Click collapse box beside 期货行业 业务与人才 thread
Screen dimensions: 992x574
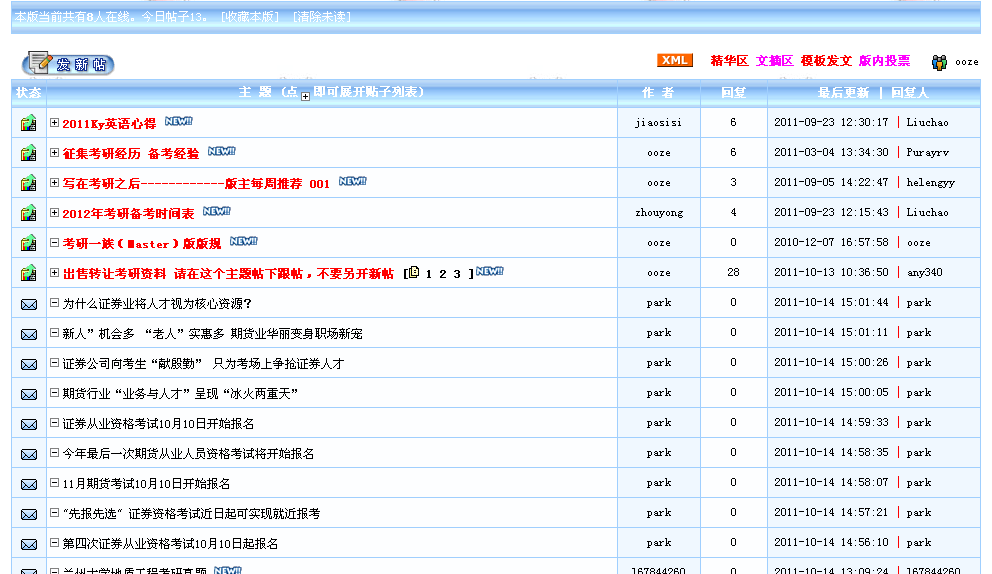tap(54, 392)
